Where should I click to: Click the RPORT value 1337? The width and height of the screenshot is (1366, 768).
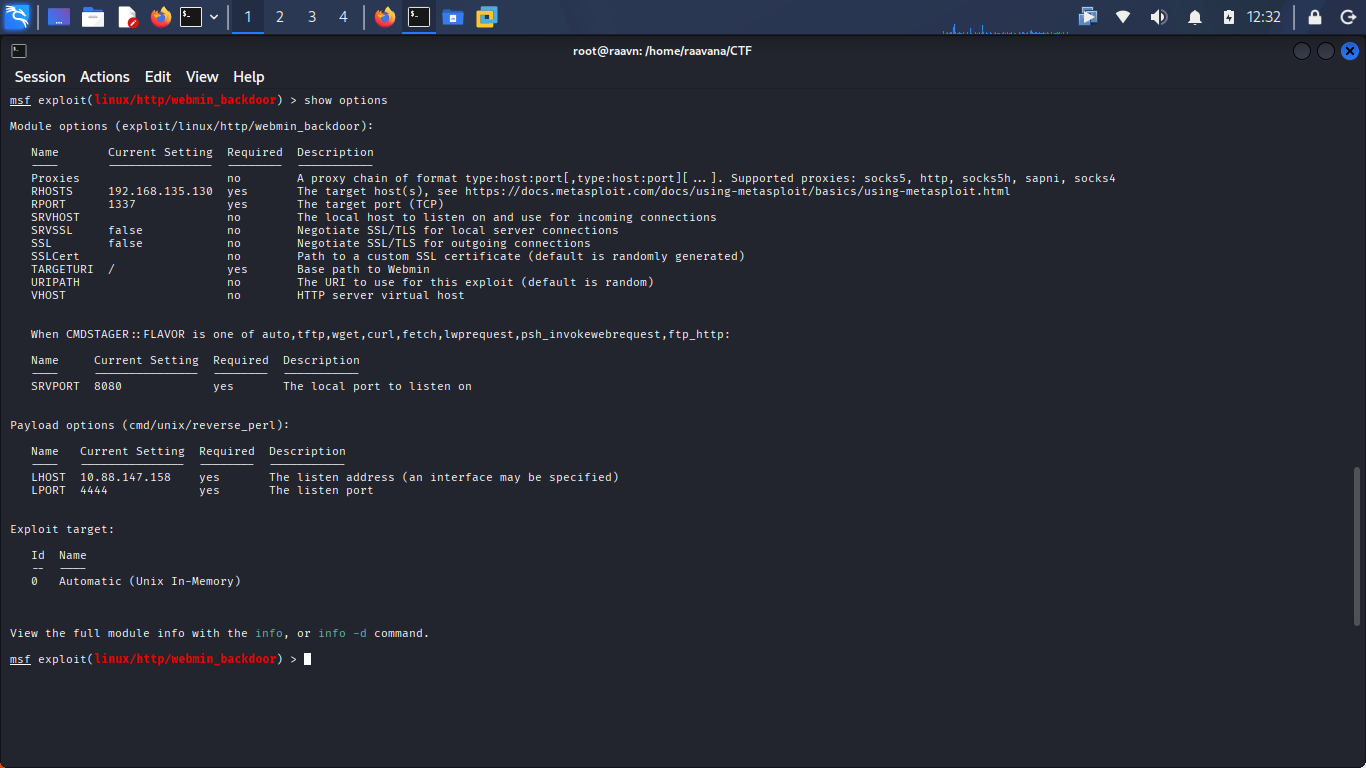point(122,204)
